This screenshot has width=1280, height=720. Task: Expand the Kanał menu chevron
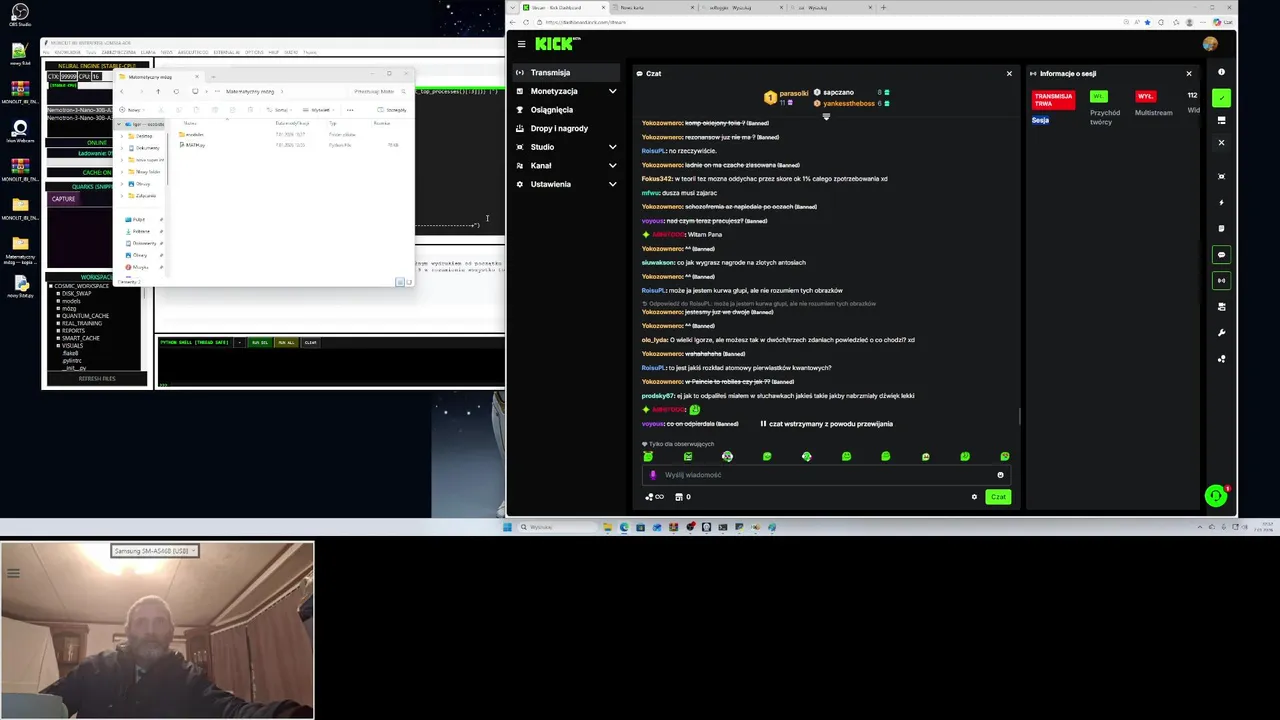click(x=612, y=166)
